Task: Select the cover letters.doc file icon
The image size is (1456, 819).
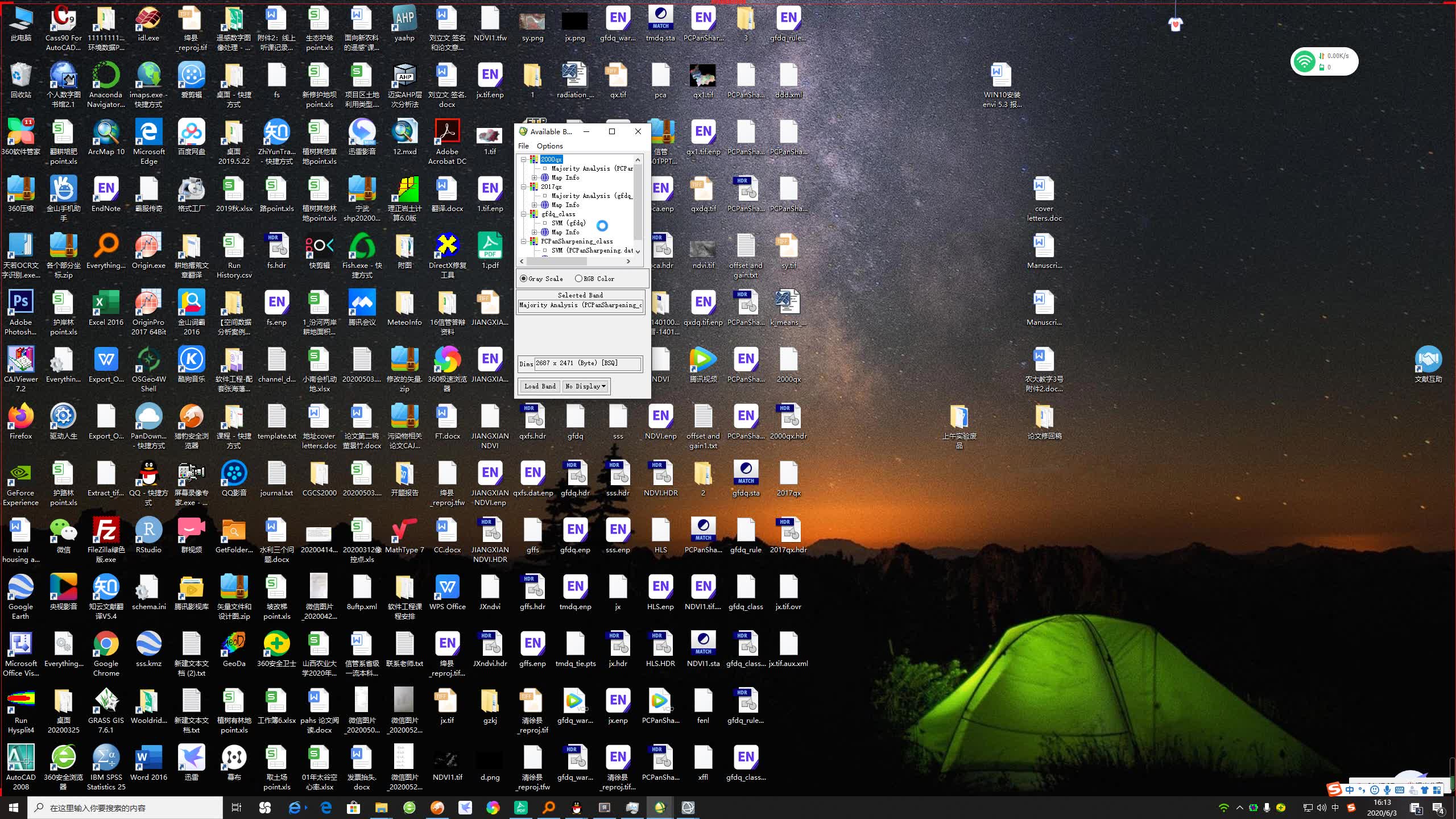Action: click(x=1044, y=199)
